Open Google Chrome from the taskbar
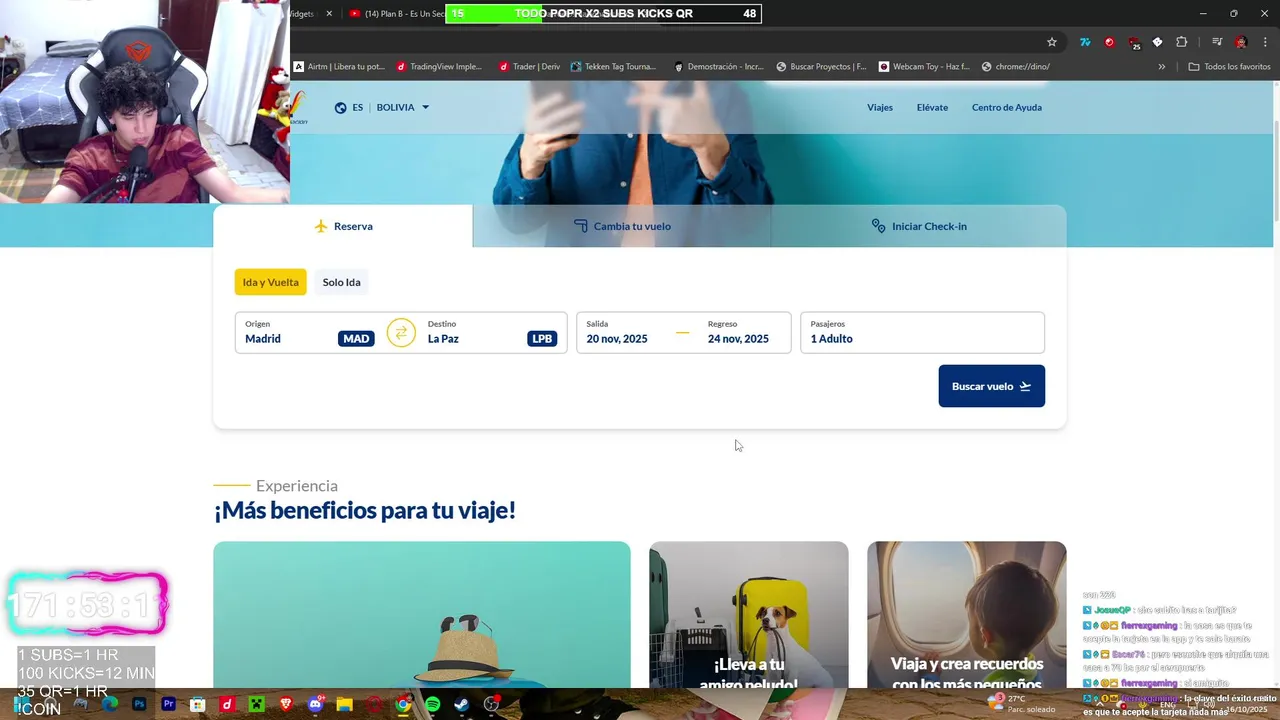1280x720 pixels. click(x=403, y=704)
